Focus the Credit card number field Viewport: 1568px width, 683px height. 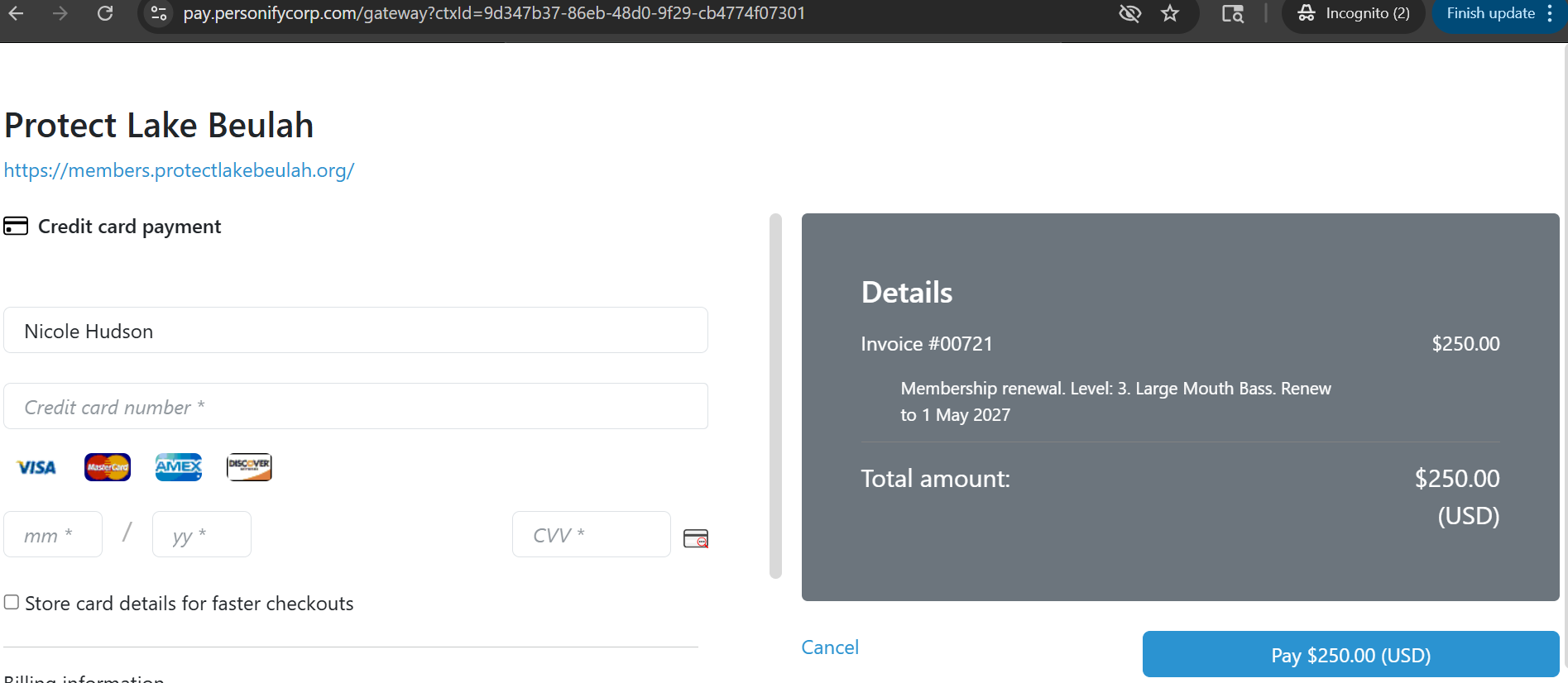pos(356,406)
